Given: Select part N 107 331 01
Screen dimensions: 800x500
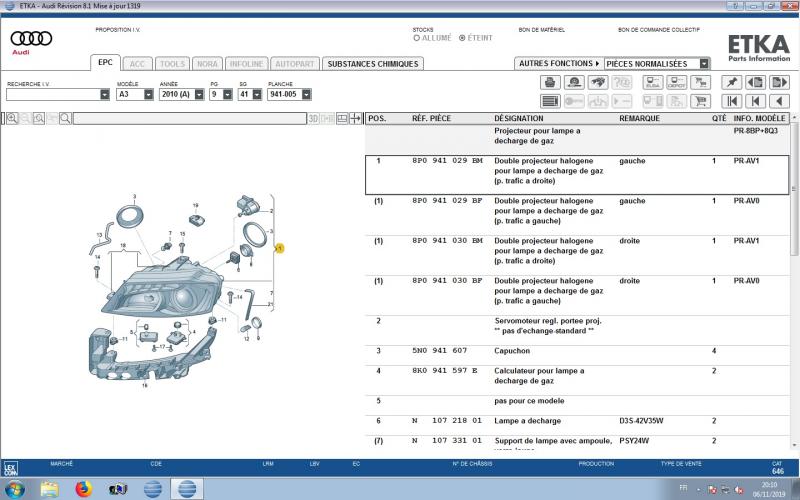Looking at the screenshot, I should 577,442.
